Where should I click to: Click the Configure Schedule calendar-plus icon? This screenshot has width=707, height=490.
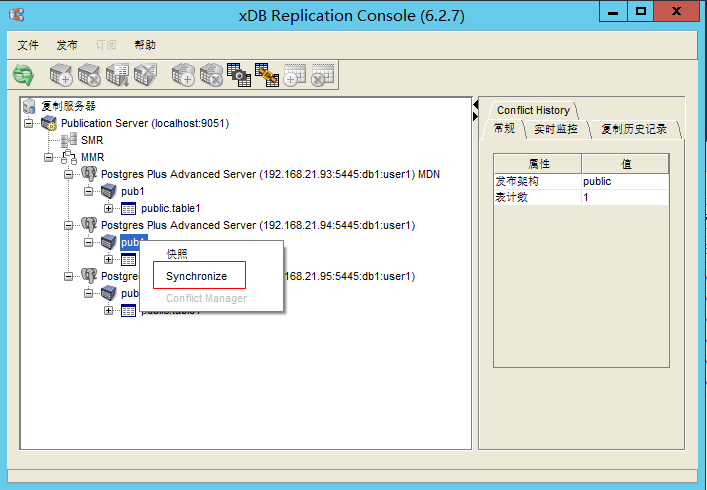point(295,75)
